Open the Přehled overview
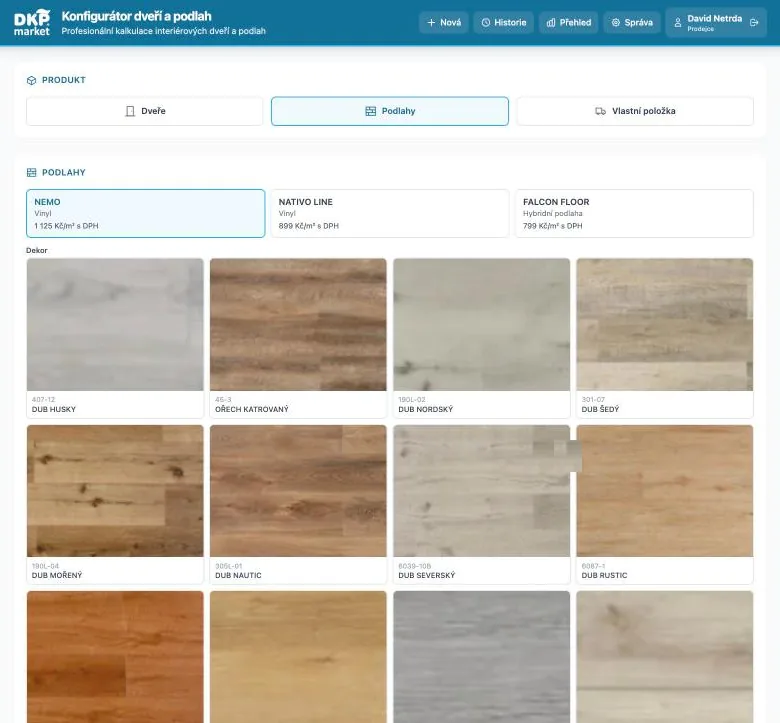 pos(569,22)
